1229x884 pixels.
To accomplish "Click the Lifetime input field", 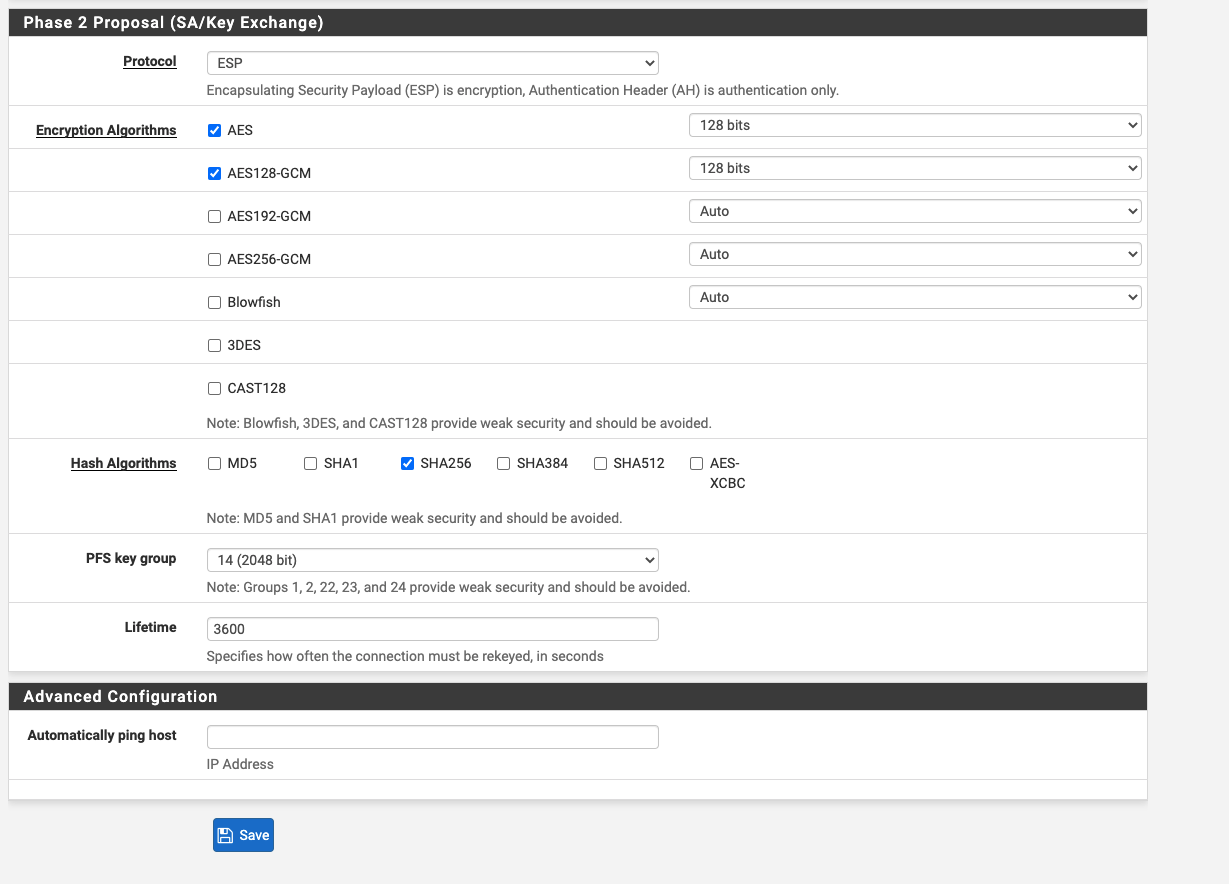I will (x=432, y=629).
